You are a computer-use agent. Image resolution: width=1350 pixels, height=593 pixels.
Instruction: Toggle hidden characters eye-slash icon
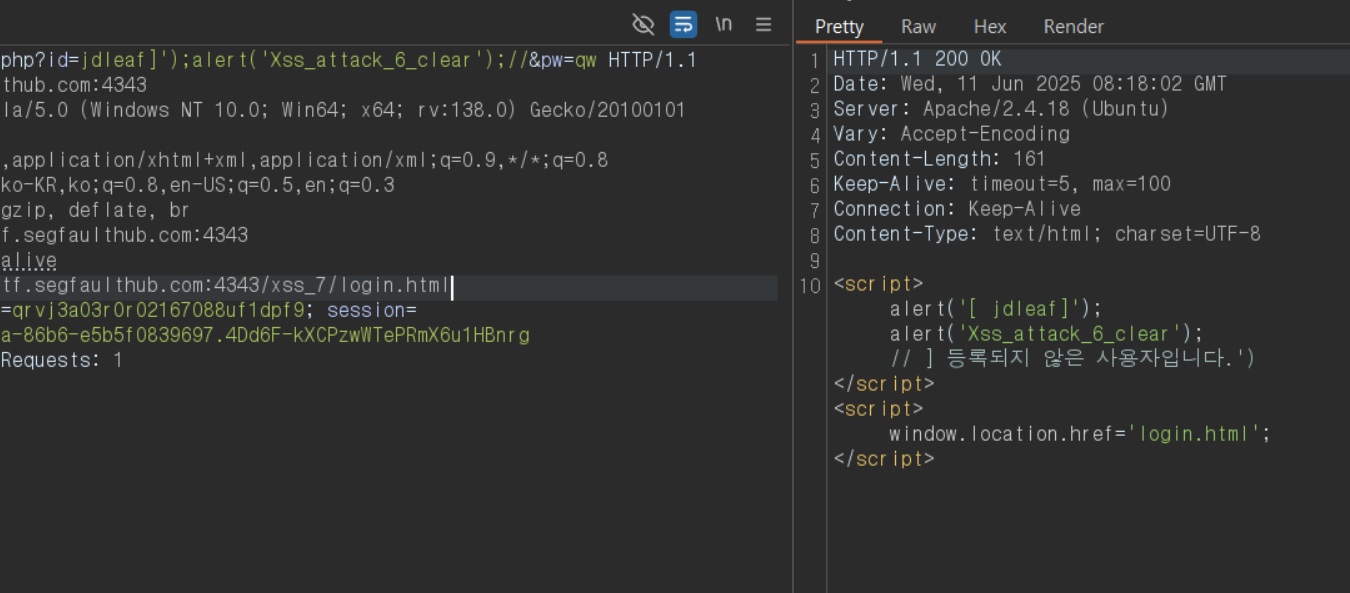coord(644,24)
